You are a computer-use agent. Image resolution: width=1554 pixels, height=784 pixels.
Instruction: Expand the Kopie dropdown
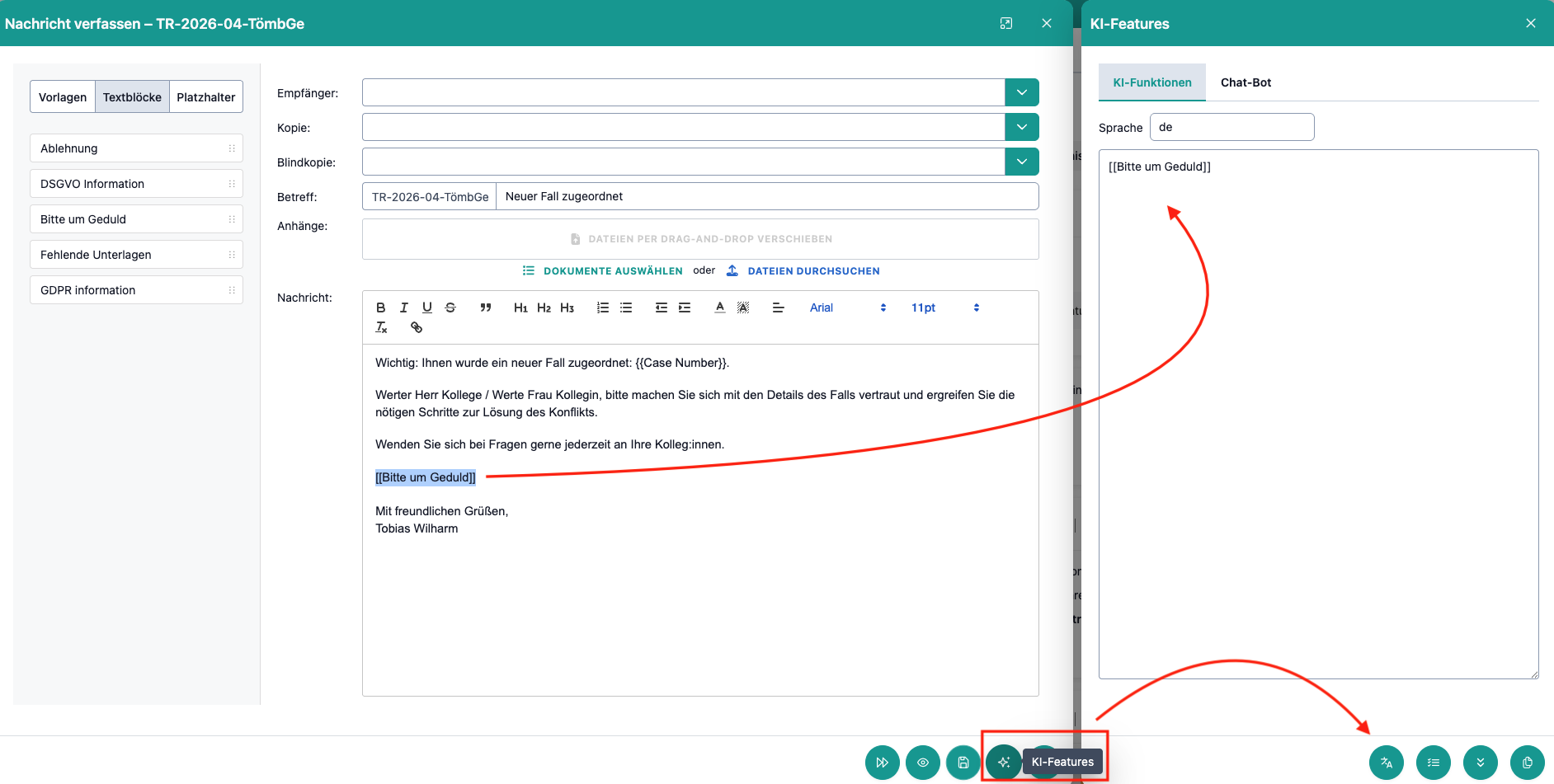[x=1022, y=127]
